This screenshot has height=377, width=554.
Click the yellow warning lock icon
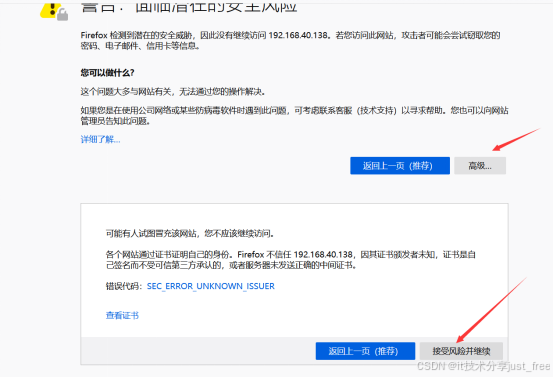point(54,11)
